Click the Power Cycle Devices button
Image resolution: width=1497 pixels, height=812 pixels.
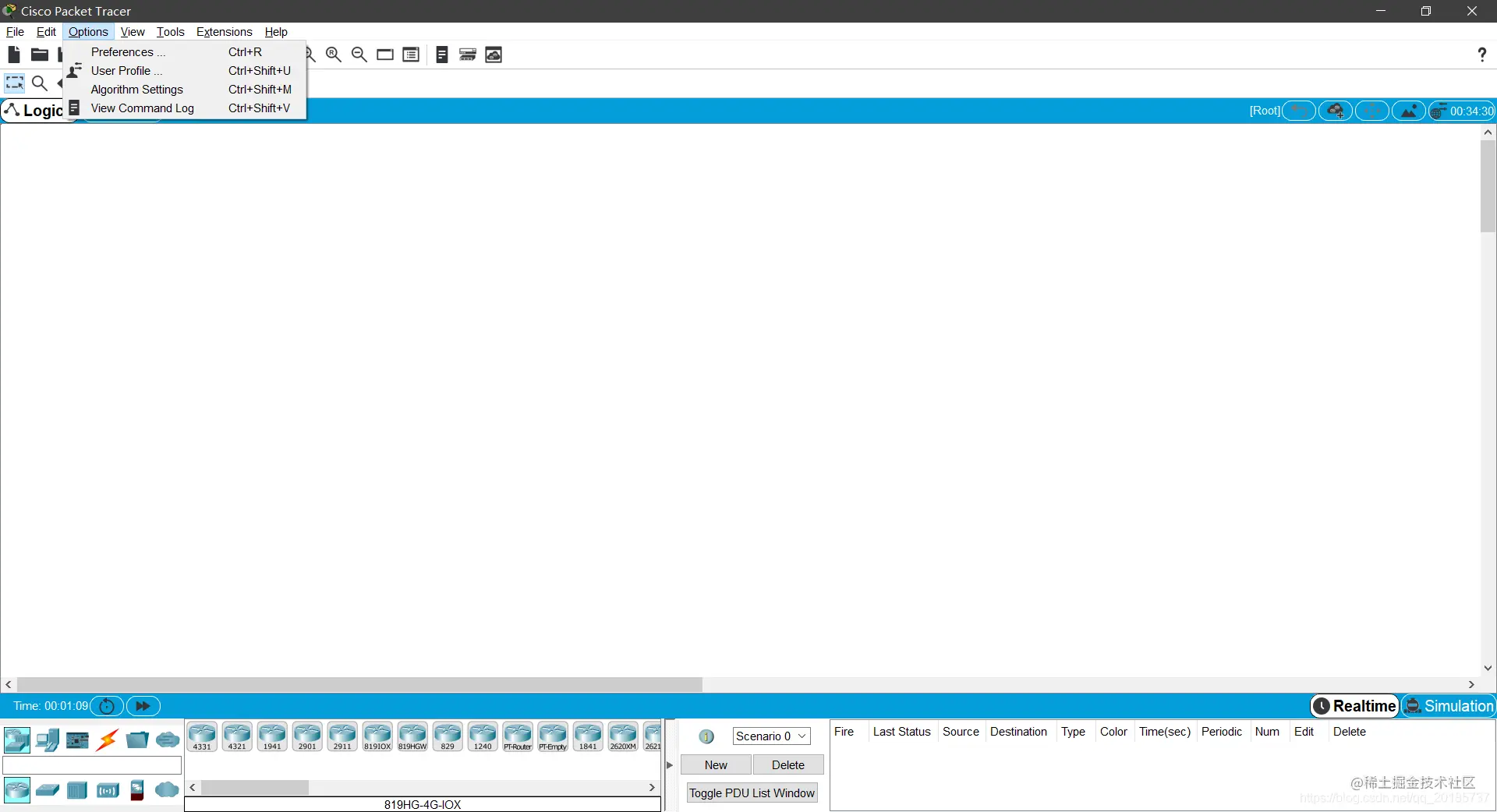(x=107, y=706)
